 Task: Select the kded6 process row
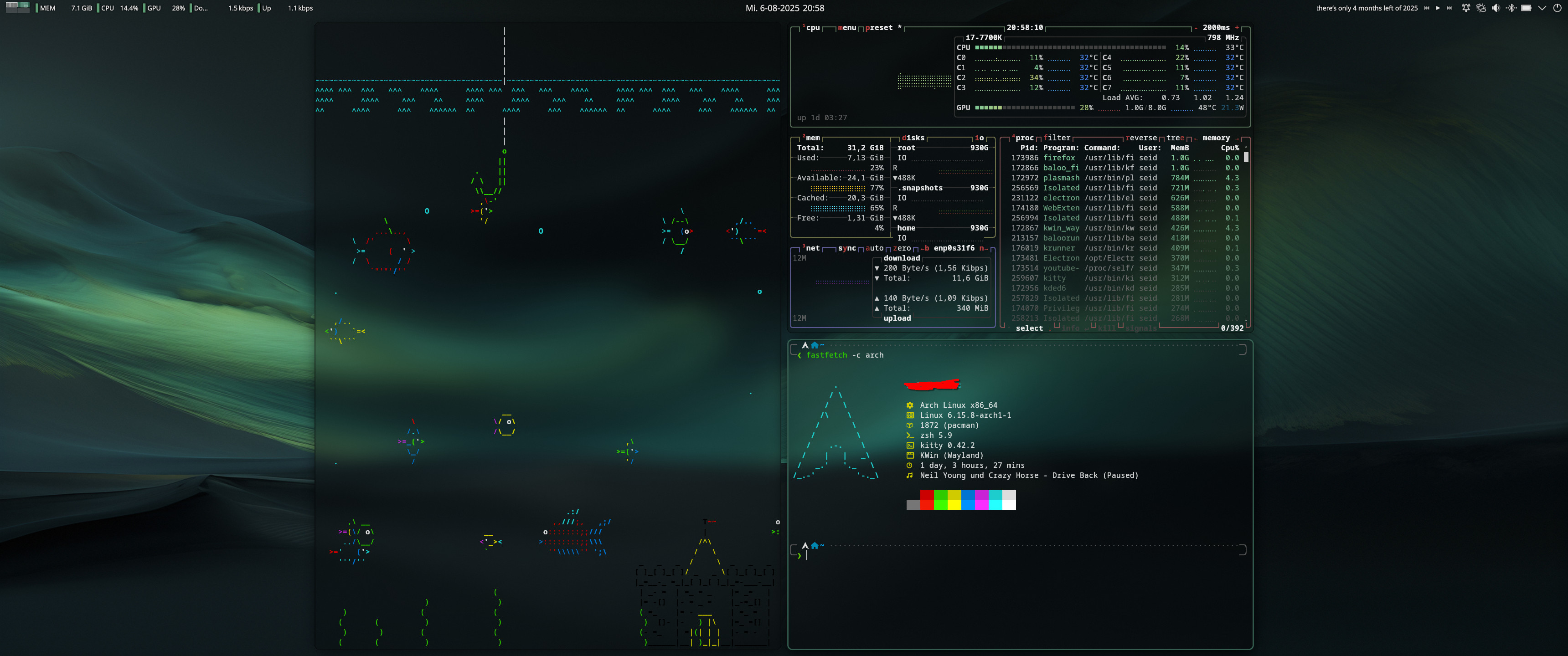tap(1125, 288)
